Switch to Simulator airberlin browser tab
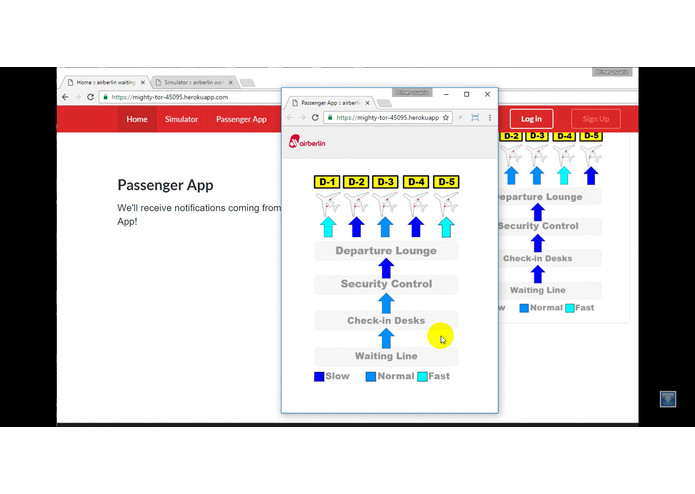Viewport: 695px width, 494px height. [x=193, y=82]
